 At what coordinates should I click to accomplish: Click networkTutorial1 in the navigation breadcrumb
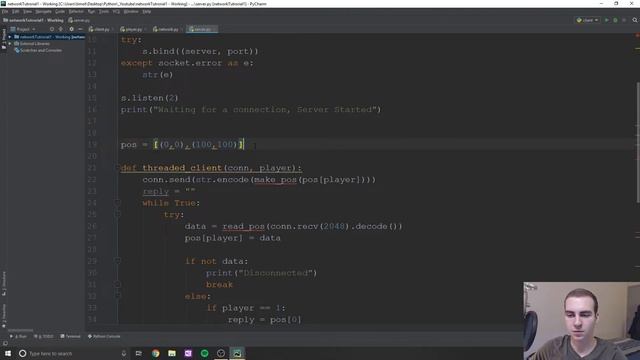(33, 20)
